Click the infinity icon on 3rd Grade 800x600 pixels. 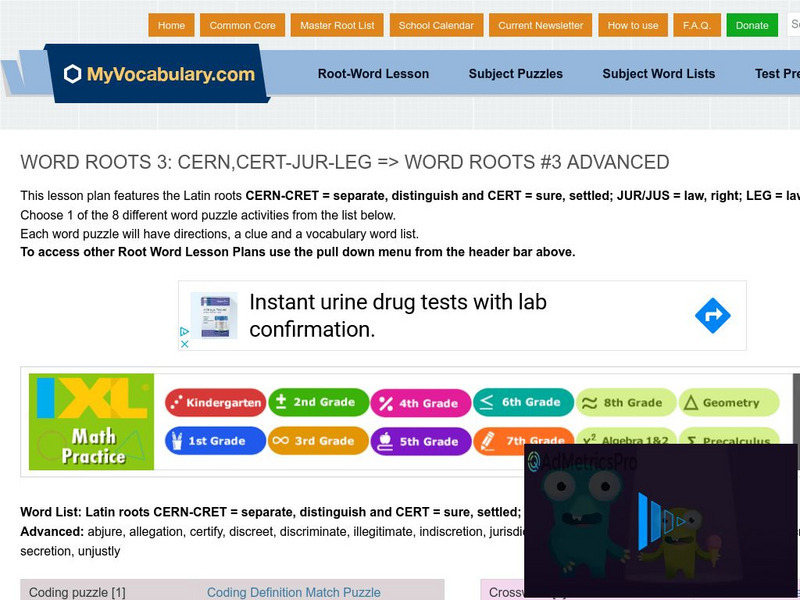click(283, 441)
